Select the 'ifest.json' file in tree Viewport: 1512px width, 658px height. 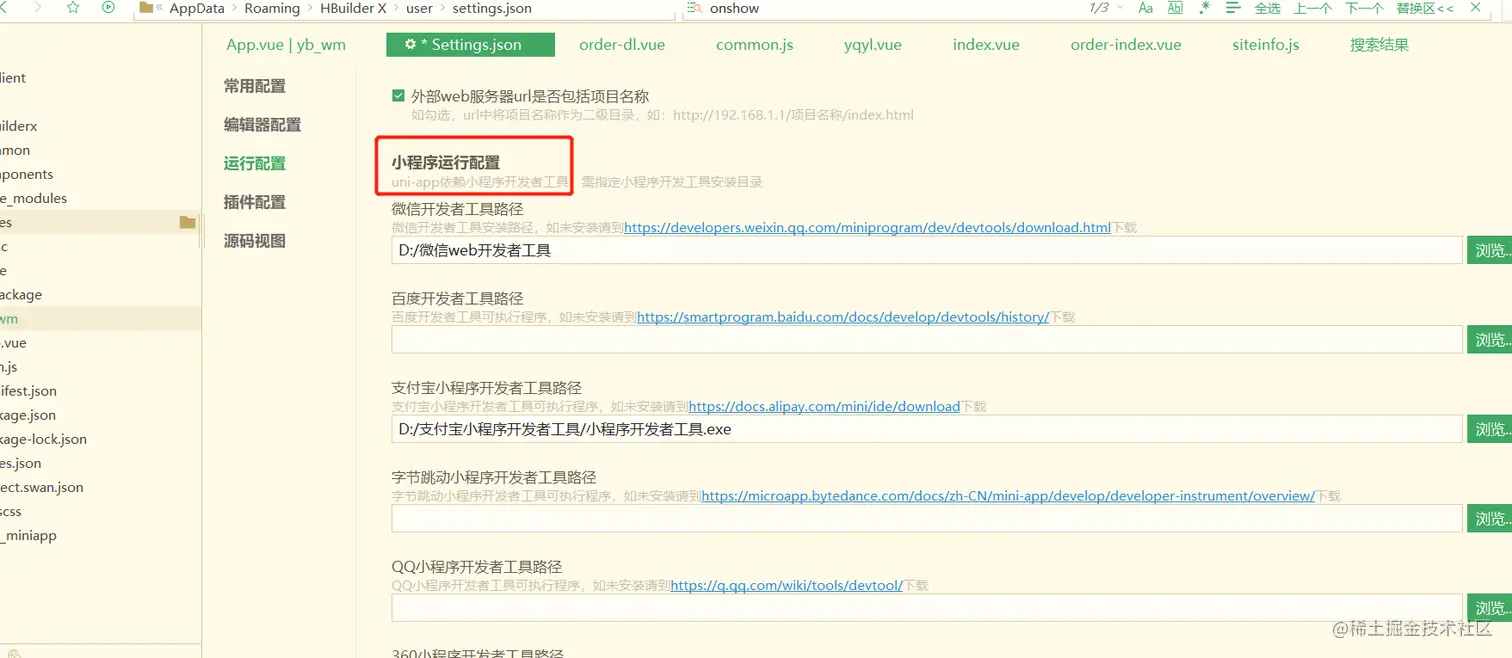(28, 391)
